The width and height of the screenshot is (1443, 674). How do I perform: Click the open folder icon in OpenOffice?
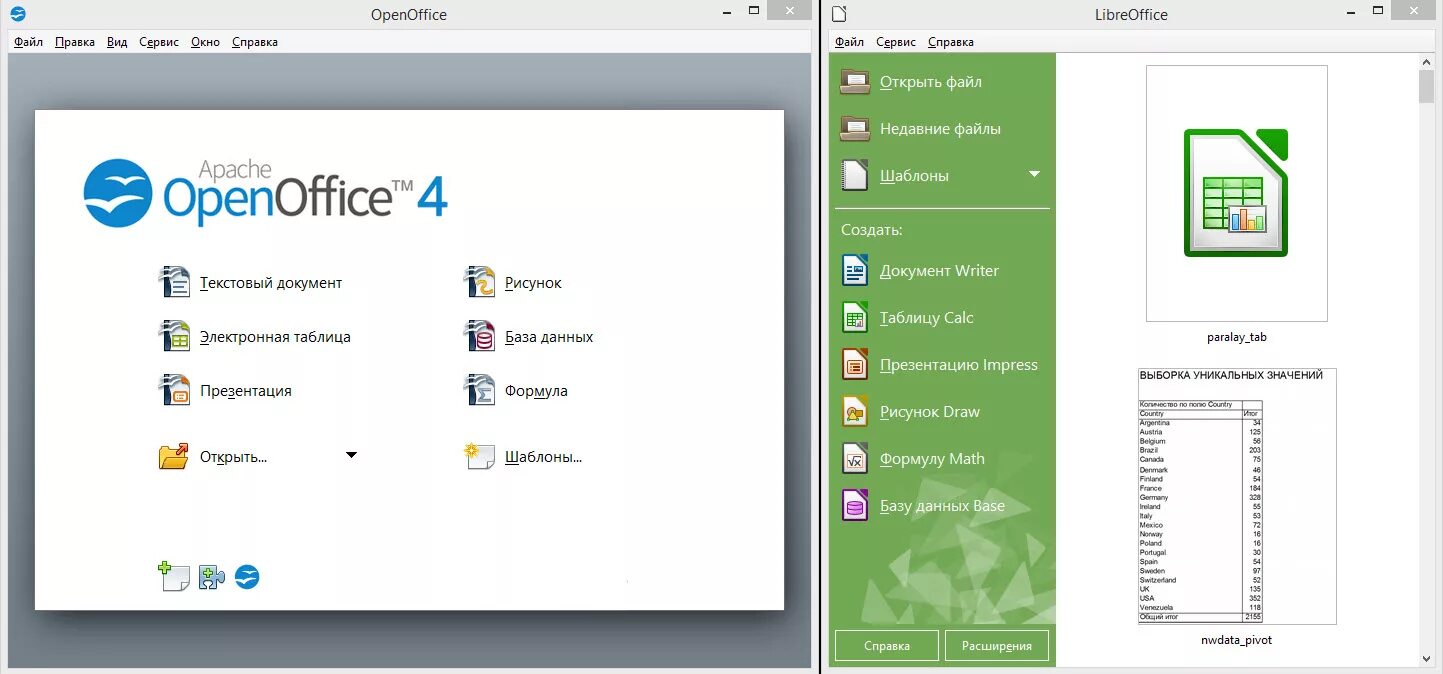(x=174, y=457)
